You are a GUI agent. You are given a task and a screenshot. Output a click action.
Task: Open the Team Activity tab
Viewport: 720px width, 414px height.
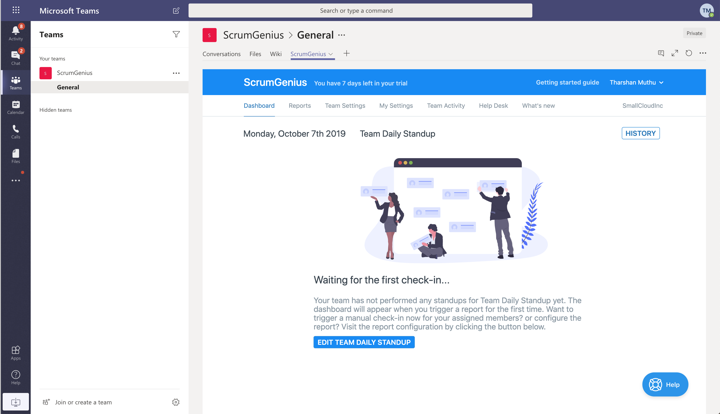[446, 106]
